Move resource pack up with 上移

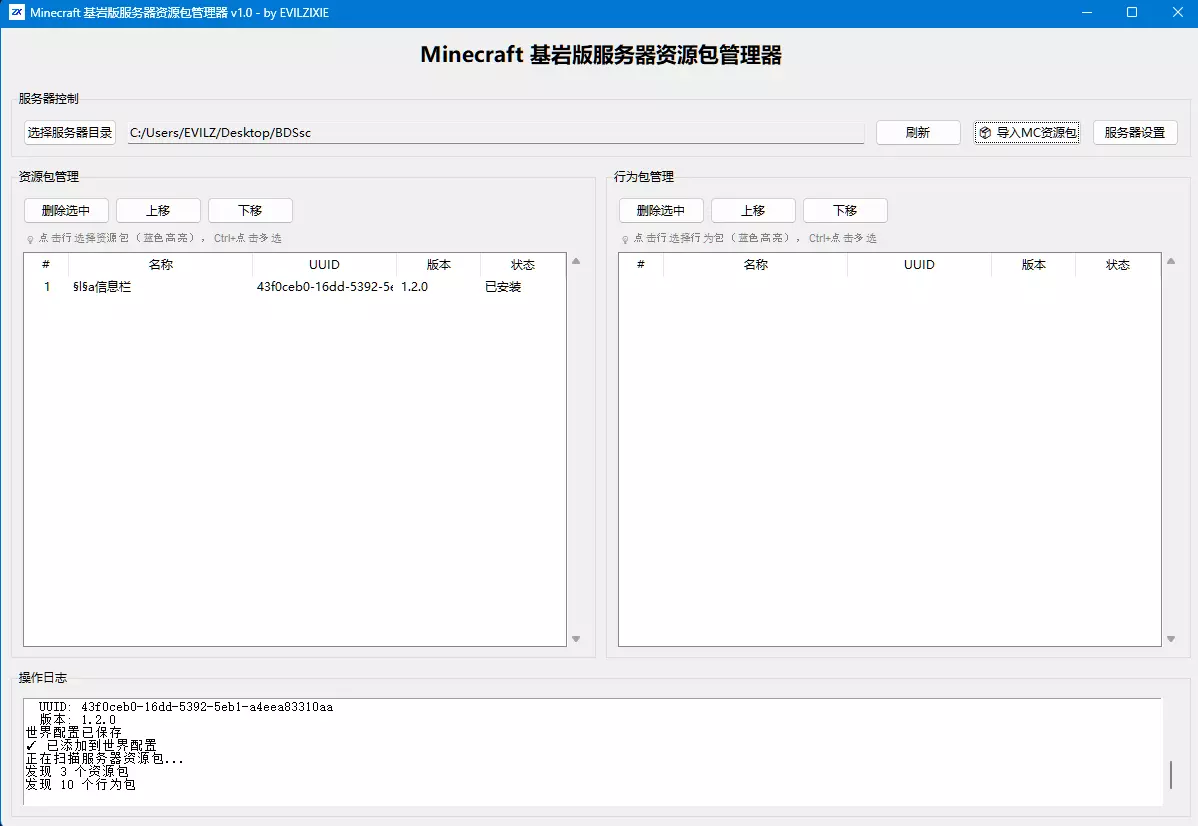point(158,210)
